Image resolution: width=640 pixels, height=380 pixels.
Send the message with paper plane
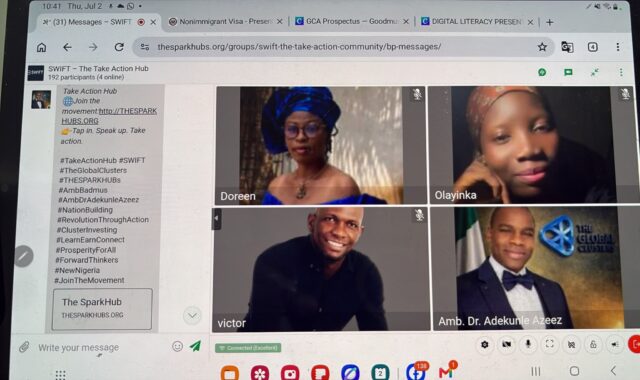click(196, 346)
